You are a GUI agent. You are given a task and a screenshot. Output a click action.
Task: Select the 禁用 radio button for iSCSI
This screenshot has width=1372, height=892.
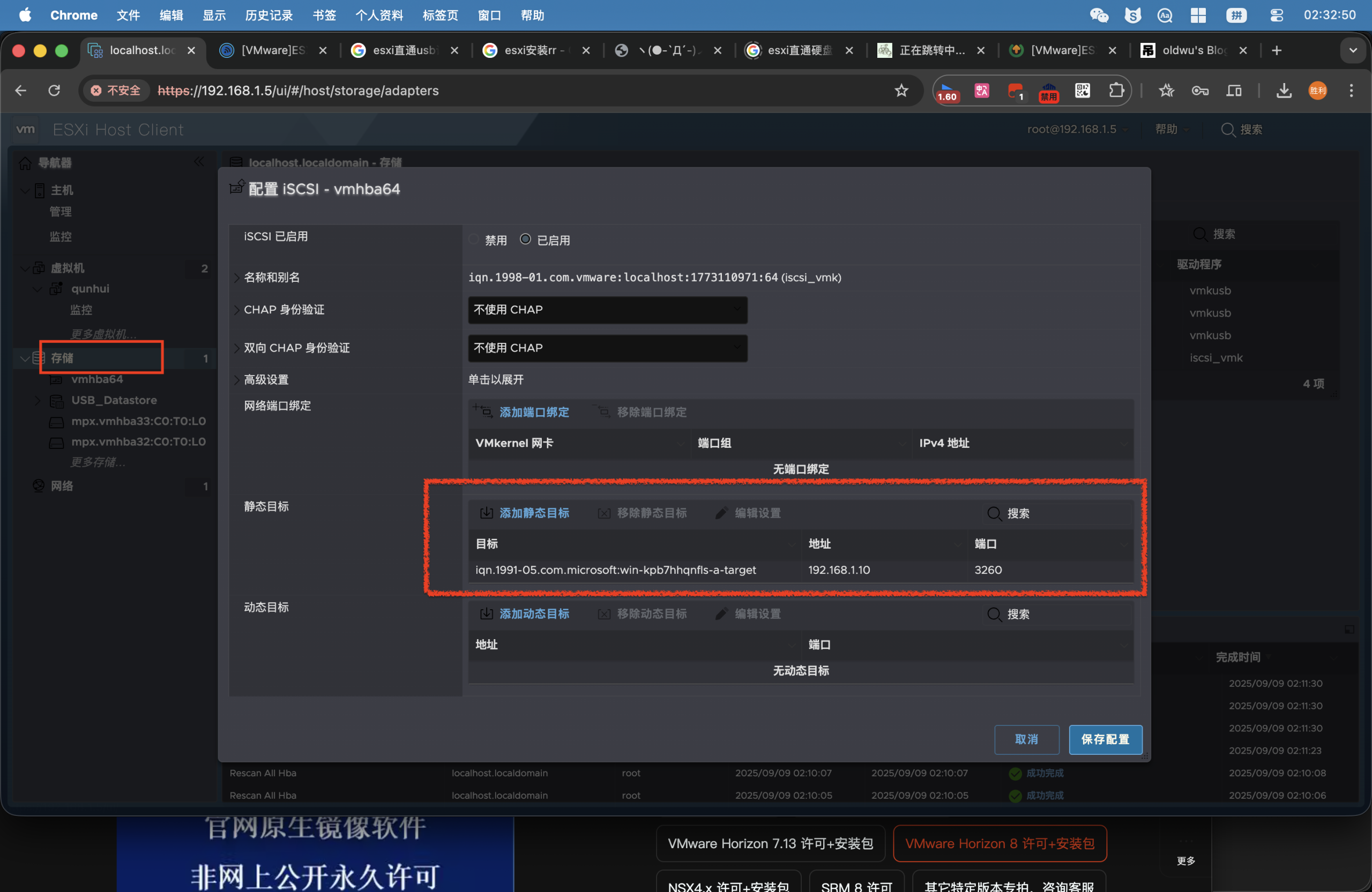(x=473, y=239)
